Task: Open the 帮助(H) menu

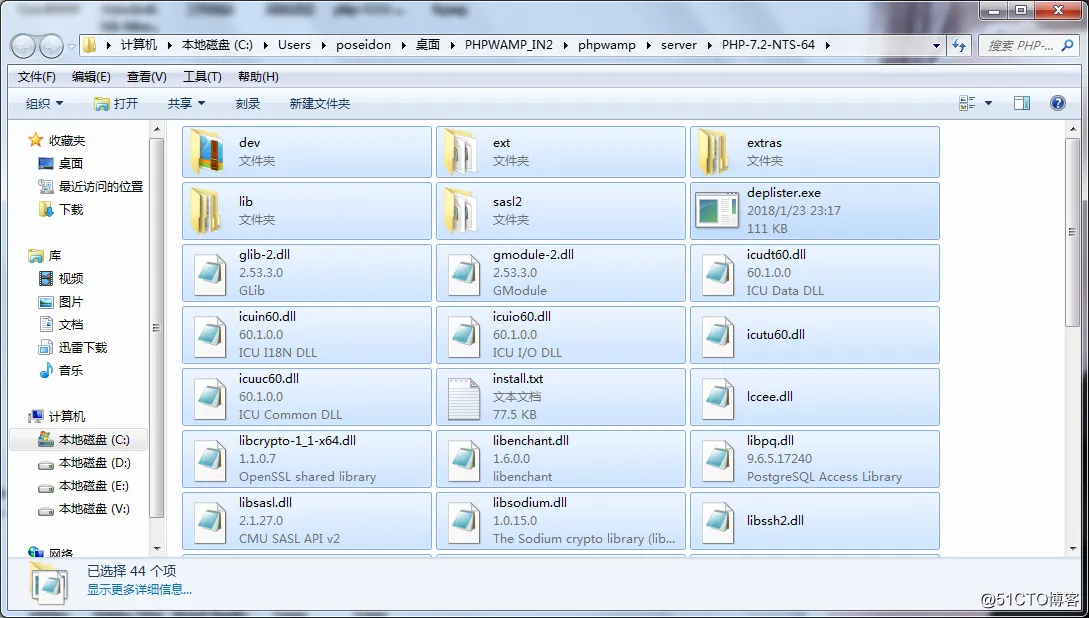Action: [x=258, y=76]
